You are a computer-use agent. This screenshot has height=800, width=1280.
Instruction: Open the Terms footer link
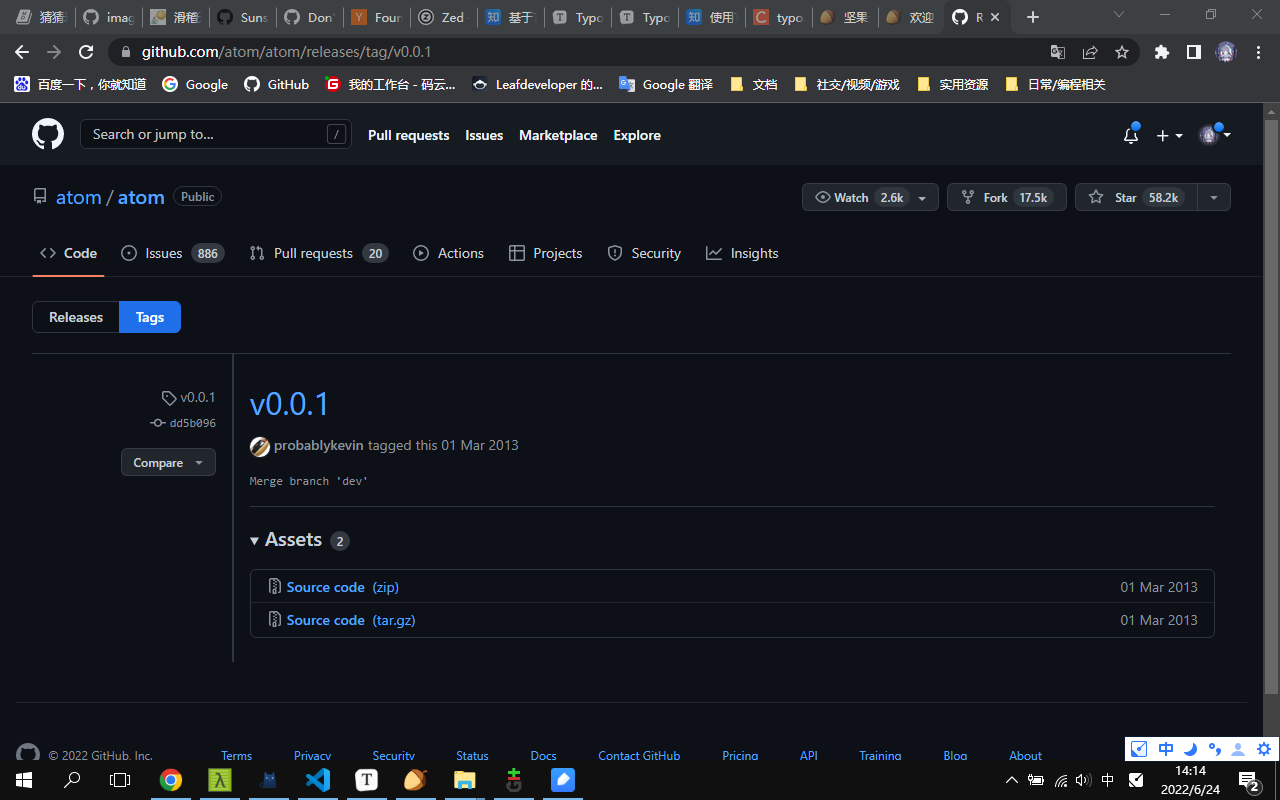[x=237, y=756]
